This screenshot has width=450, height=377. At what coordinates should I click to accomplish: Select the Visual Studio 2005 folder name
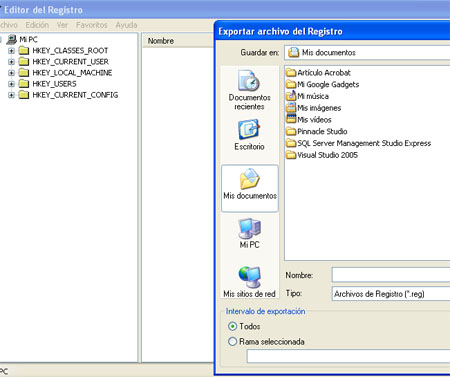pyautogui.click(x=327, y=155)
